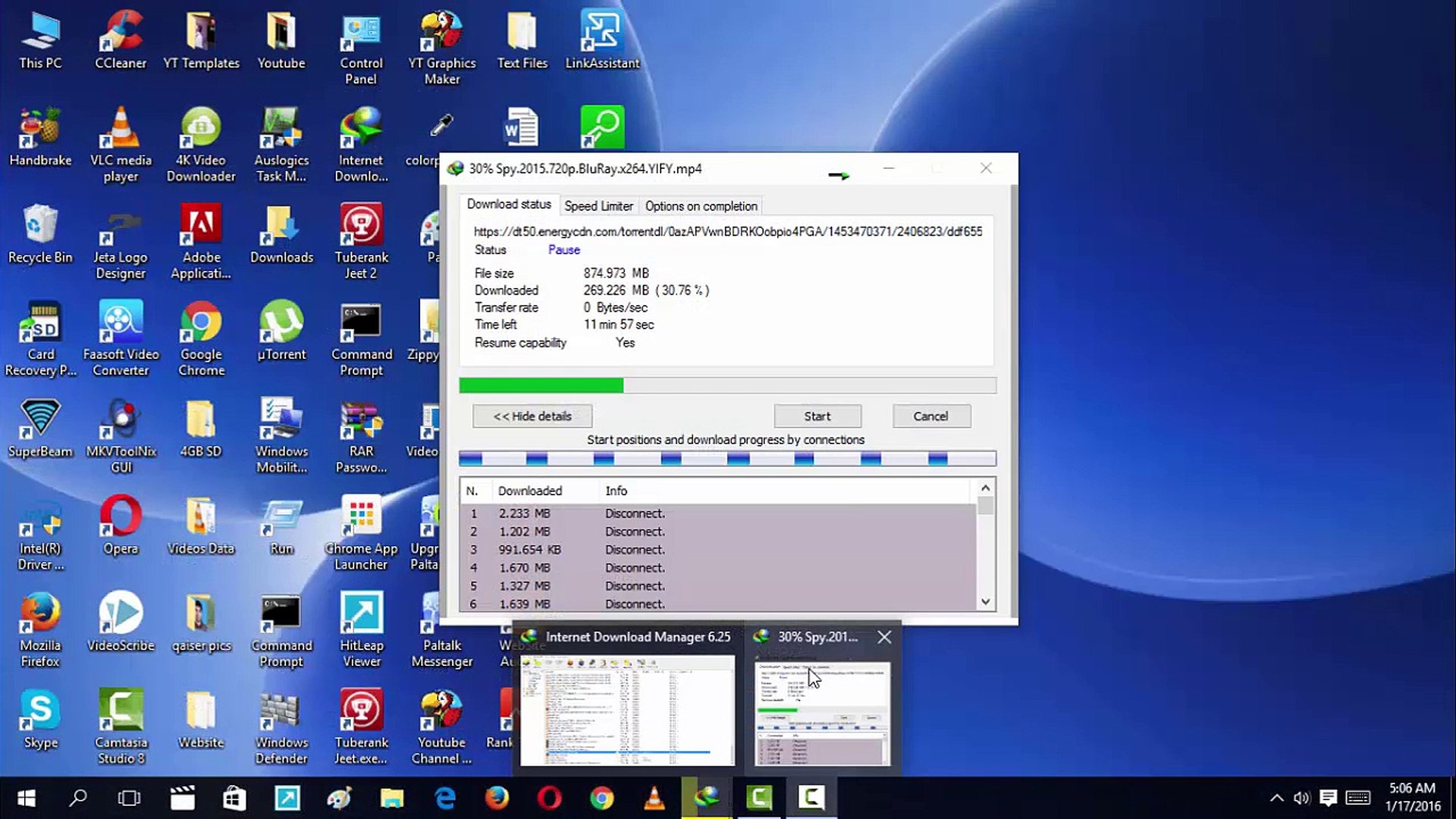Click the Start download button
The image size is (1456, 819).
pos(817,416)
